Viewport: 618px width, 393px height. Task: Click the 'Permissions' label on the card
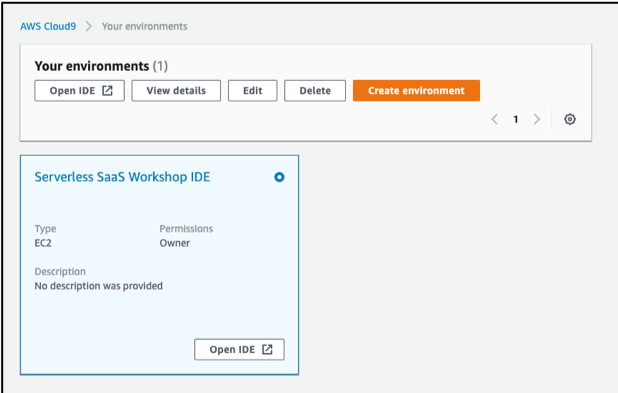pyautogui.click(x=186, y=229)
